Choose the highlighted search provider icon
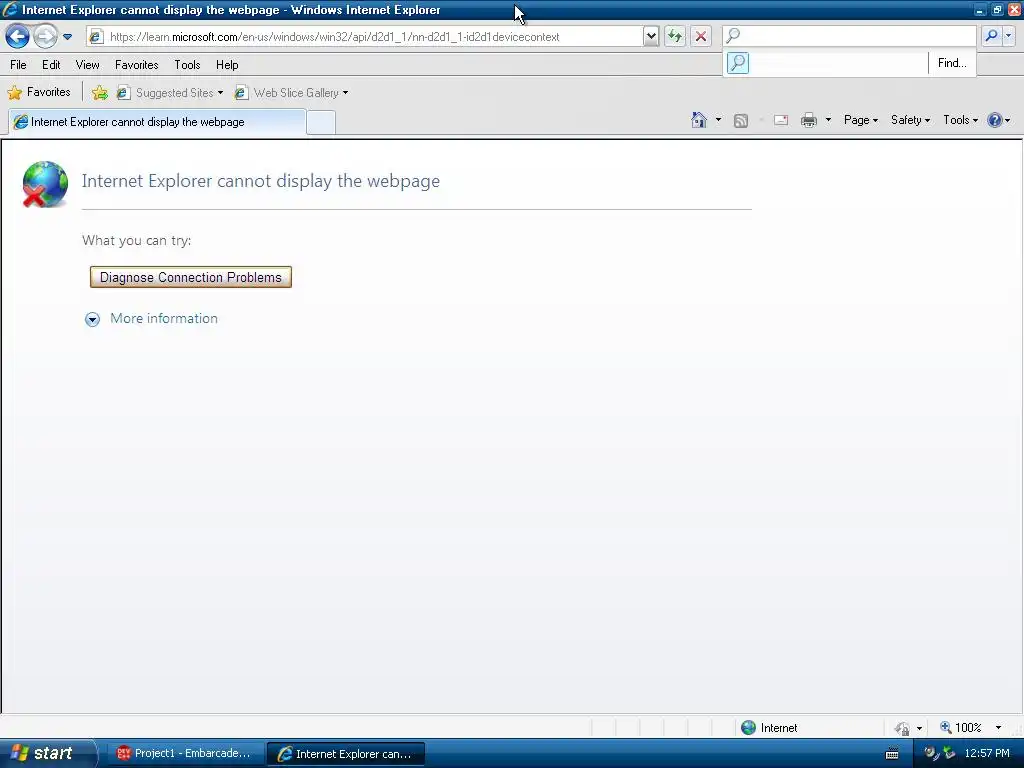 (738, 63)
